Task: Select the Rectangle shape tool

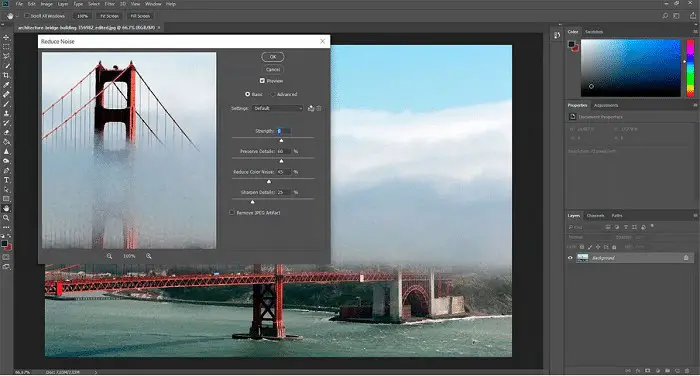Action: (6, 199)
